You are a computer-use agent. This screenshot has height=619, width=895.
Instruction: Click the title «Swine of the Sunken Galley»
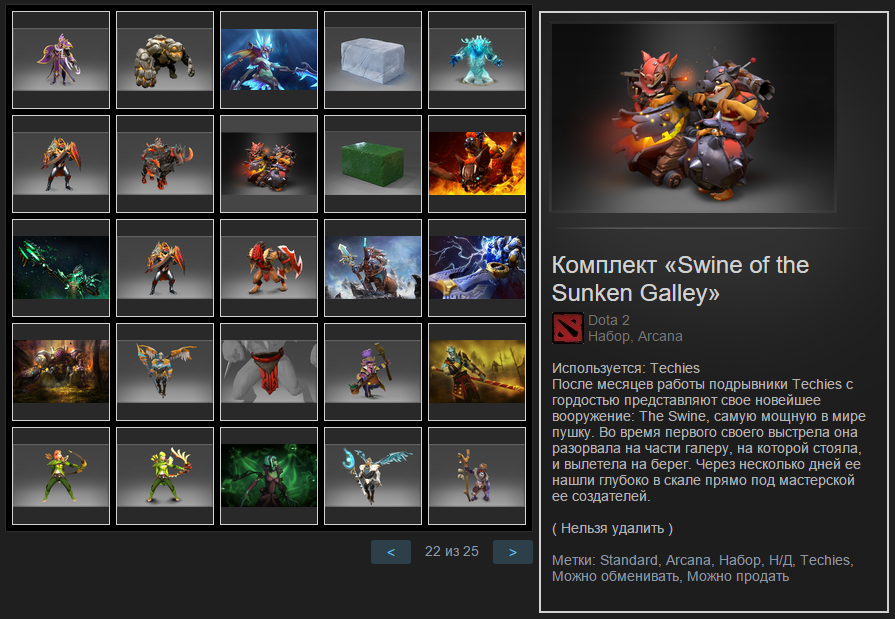(x=680, y=279)
